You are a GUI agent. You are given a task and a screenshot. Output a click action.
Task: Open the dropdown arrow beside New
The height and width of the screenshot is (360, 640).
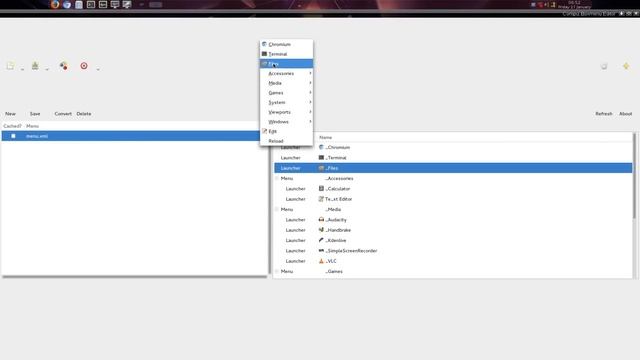click(22, 69)
